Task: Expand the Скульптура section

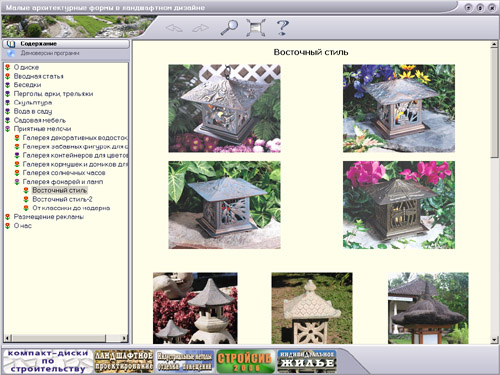Action: (33, 103)
